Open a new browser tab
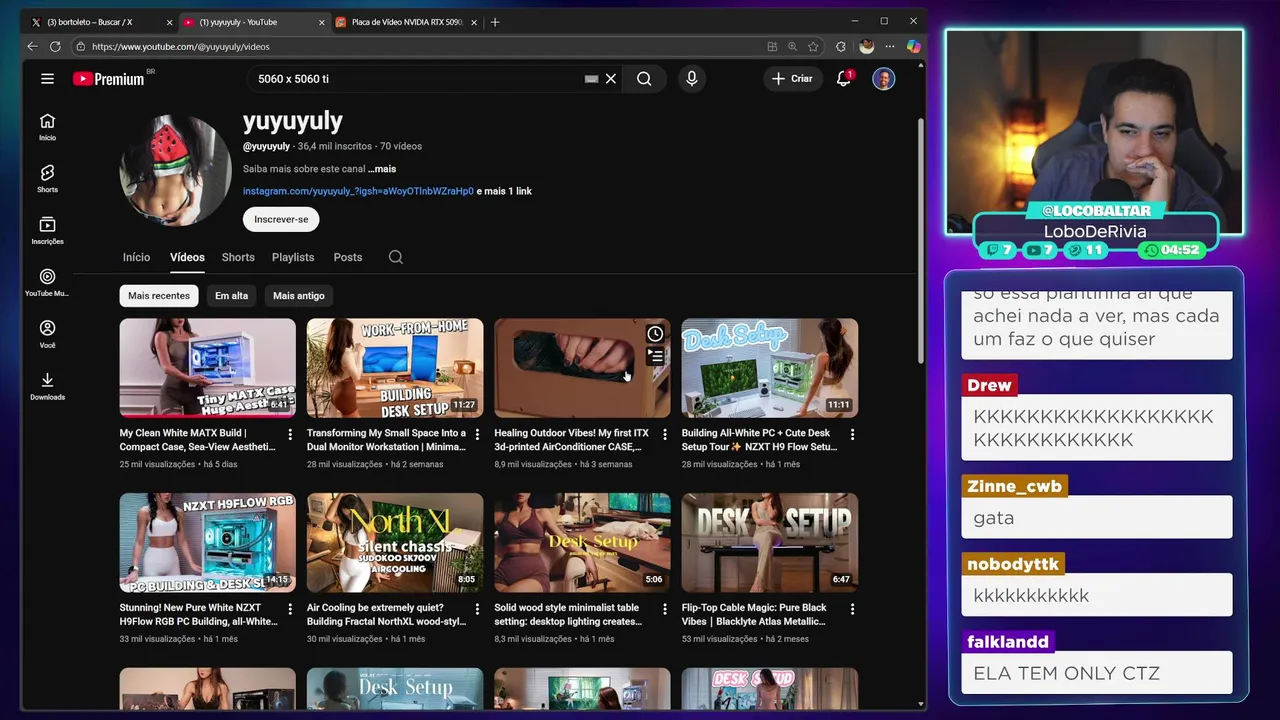1280x720 pixels. click(x=495, y=22)
